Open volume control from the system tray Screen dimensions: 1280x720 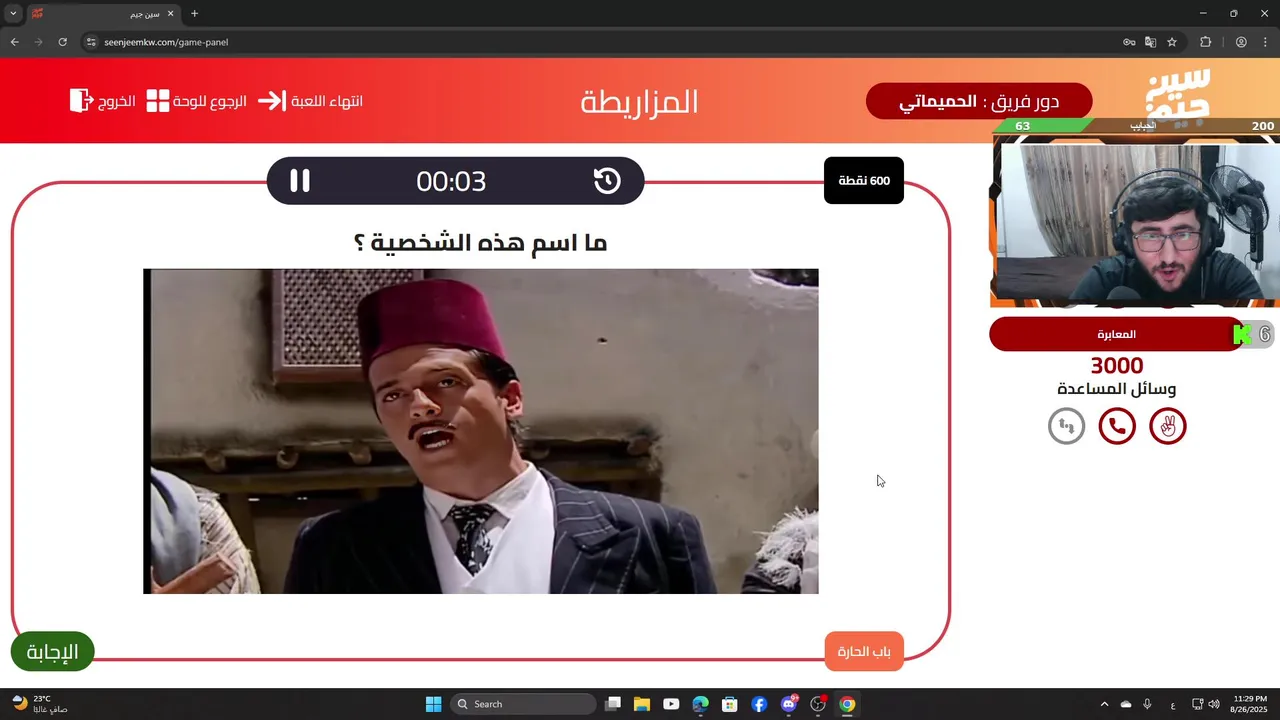click(x=1214, y=704)
